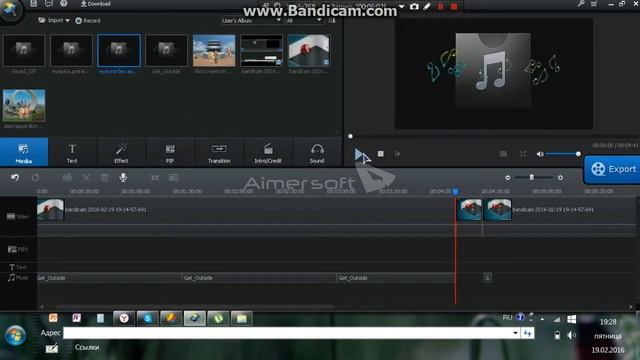Click the help question mark icon
This screenshot has width=640, height=360.
64,4
